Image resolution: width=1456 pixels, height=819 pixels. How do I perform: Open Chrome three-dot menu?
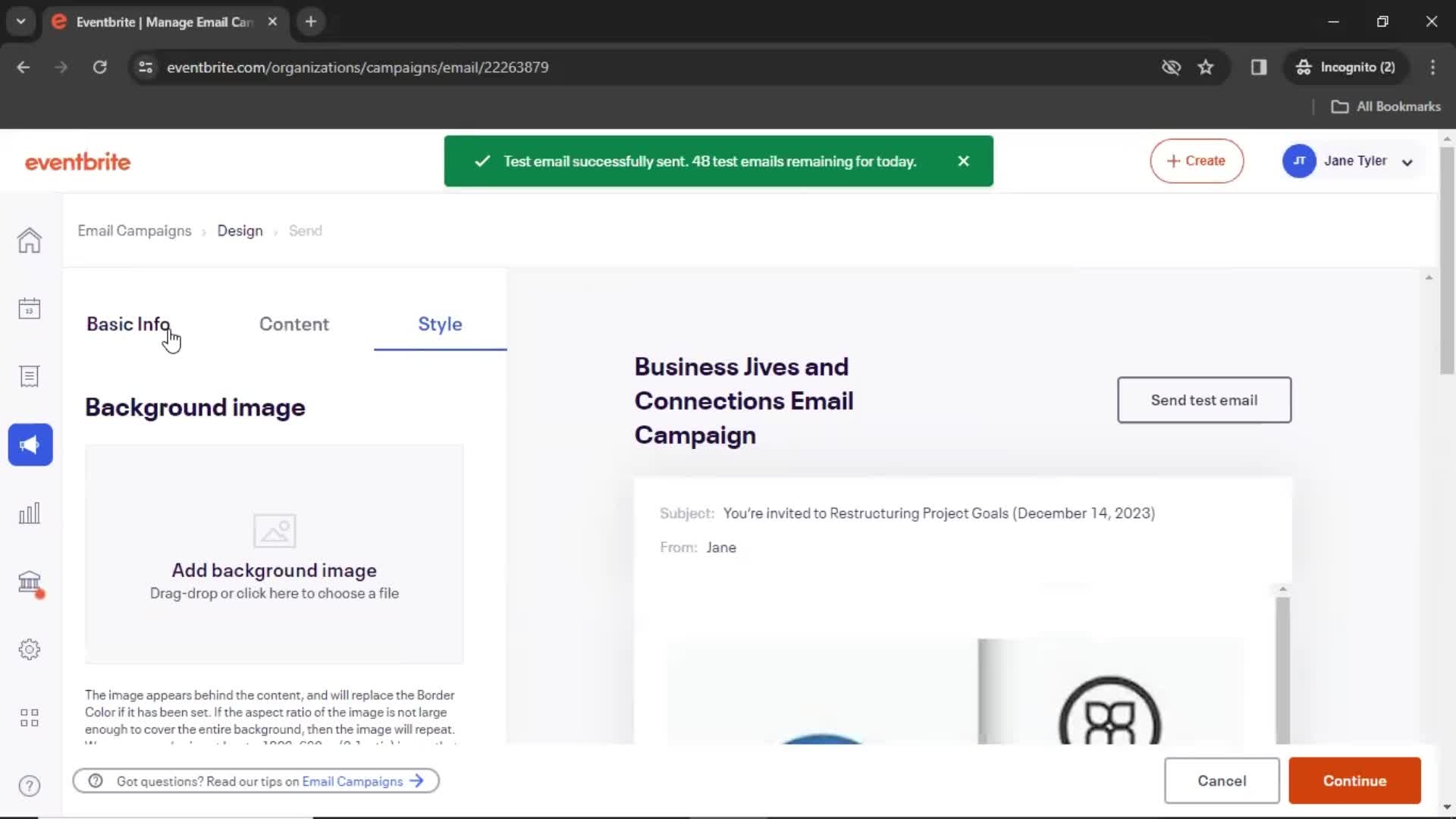[1432, 67]
